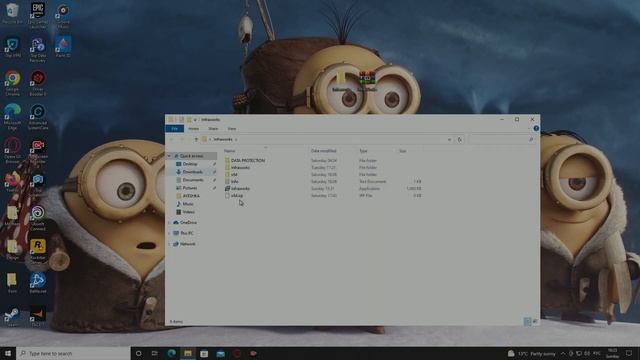Open Edge from the taskbar
Viewport: 640px width, 360px height.
(x=171, y=353)
